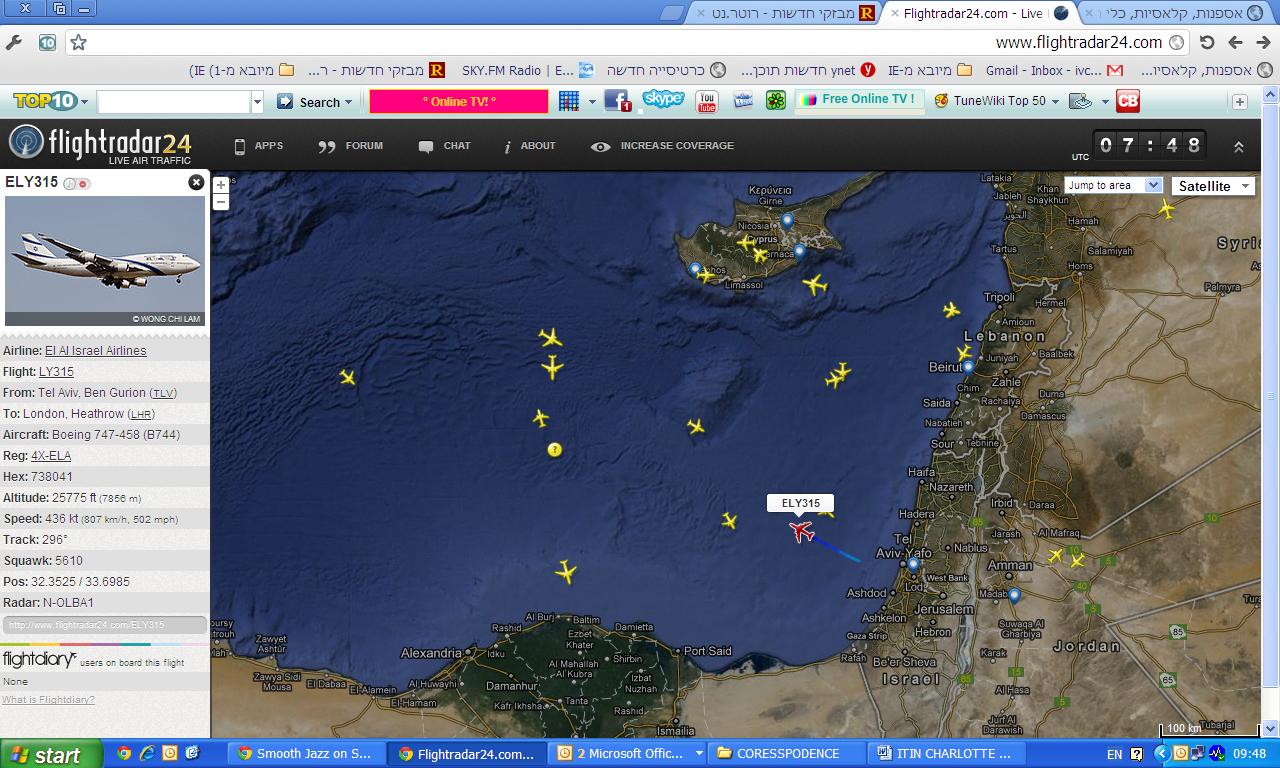The height and width of the screenshot is (768, 1280).
Task: Click the blue airport pin at Beirut
Action: click(968, 367)
